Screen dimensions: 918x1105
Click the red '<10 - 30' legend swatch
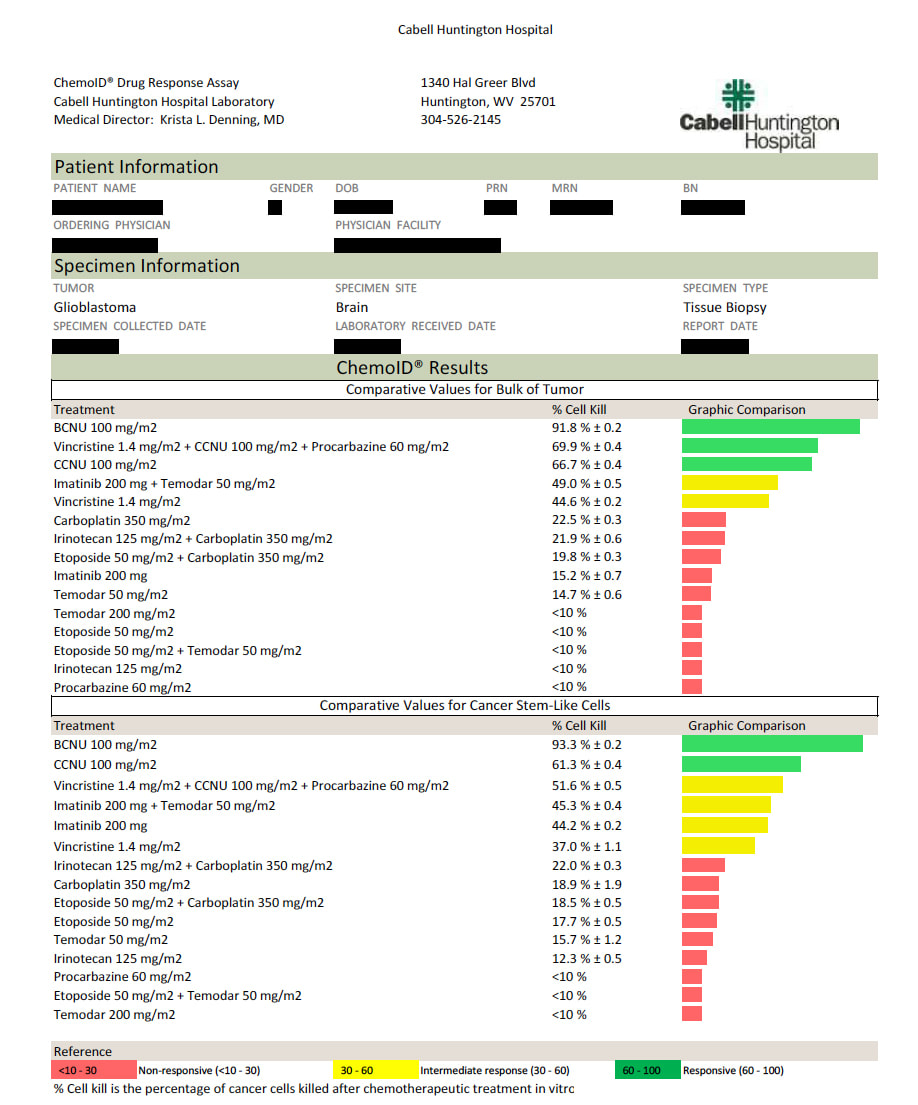point(94,1070)
